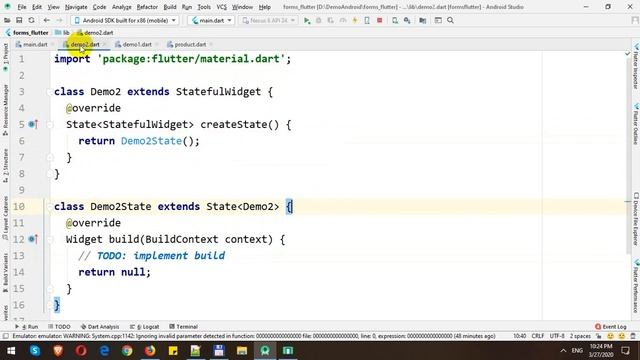Image resolution: width=640 pixels, height=360 pixels.
Task: Click the 10:40 caret position indicator
Action: pyautogui.click(x=520, y=336)
